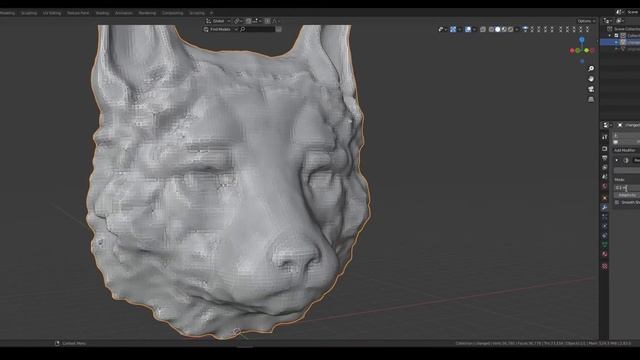Toggle show overlays in viewport header
This screenshot has height=360, width=640.
[x=468, y=29]
